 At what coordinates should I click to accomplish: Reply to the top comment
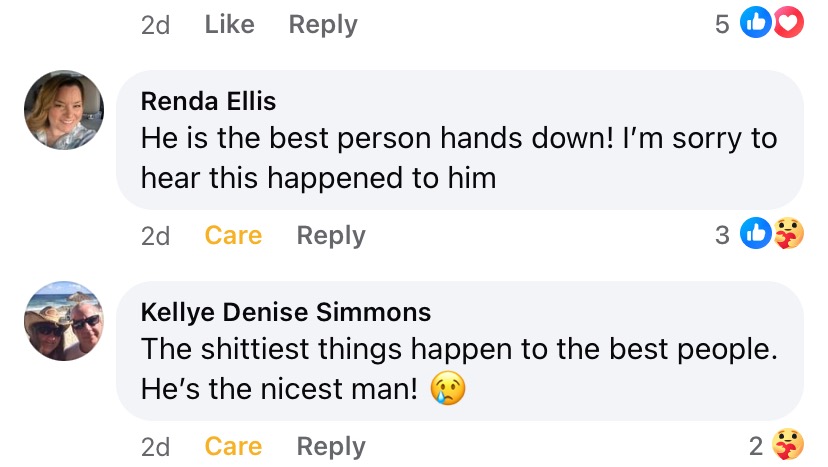point(323,25)
